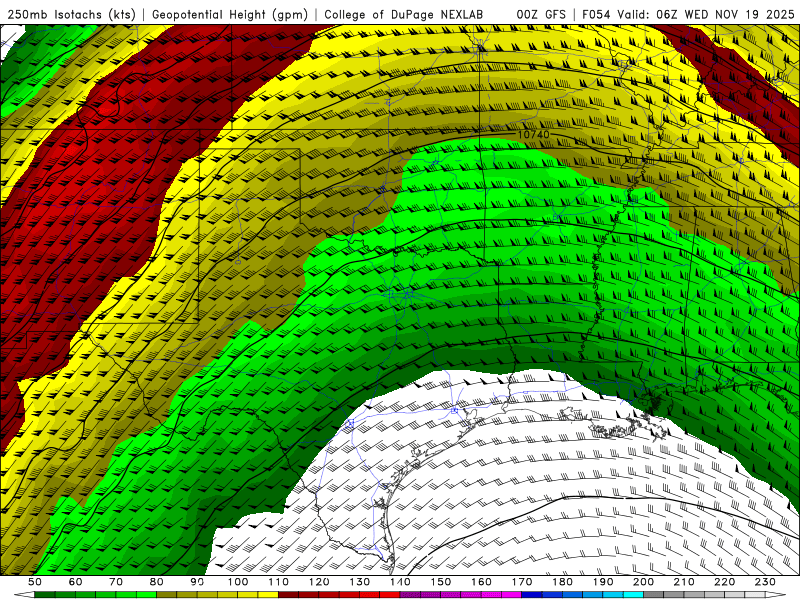Image resolution: width=800 pixels, height=600 pixels.
Task: Click the '110' legend value
Action: click(x=278, y=582)
